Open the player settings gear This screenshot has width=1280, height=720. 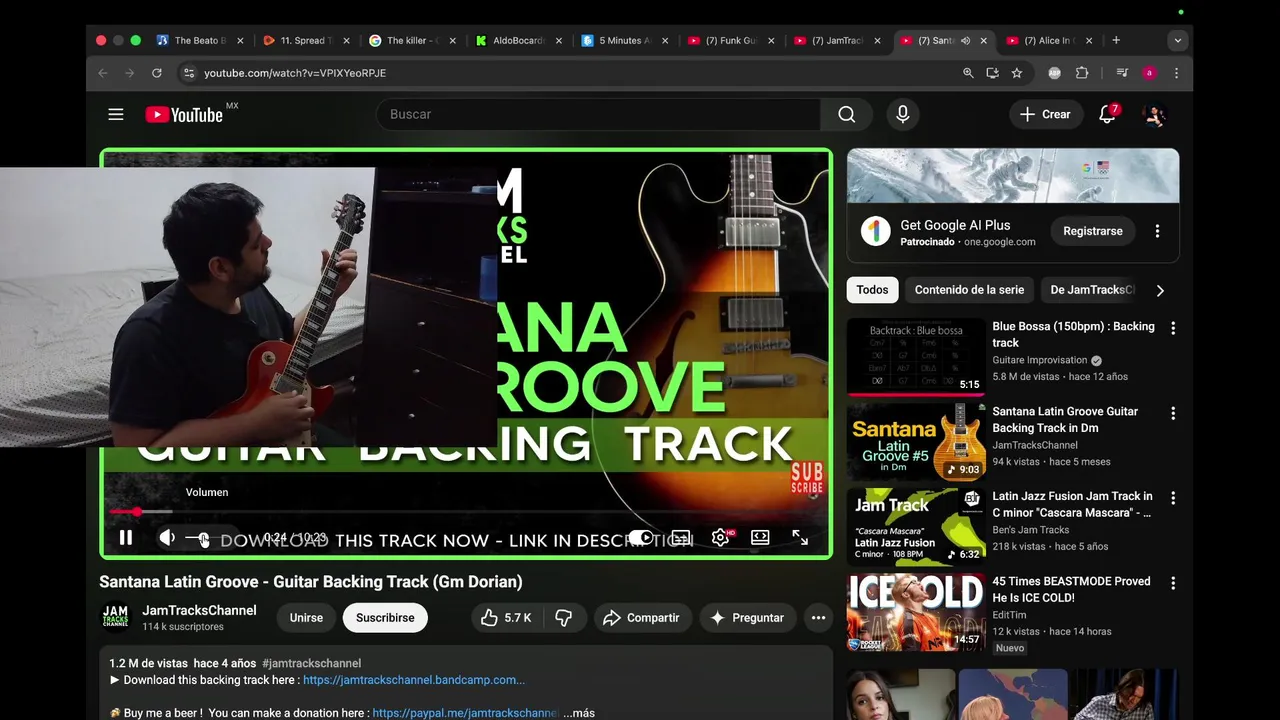click(x=720, y=538)
